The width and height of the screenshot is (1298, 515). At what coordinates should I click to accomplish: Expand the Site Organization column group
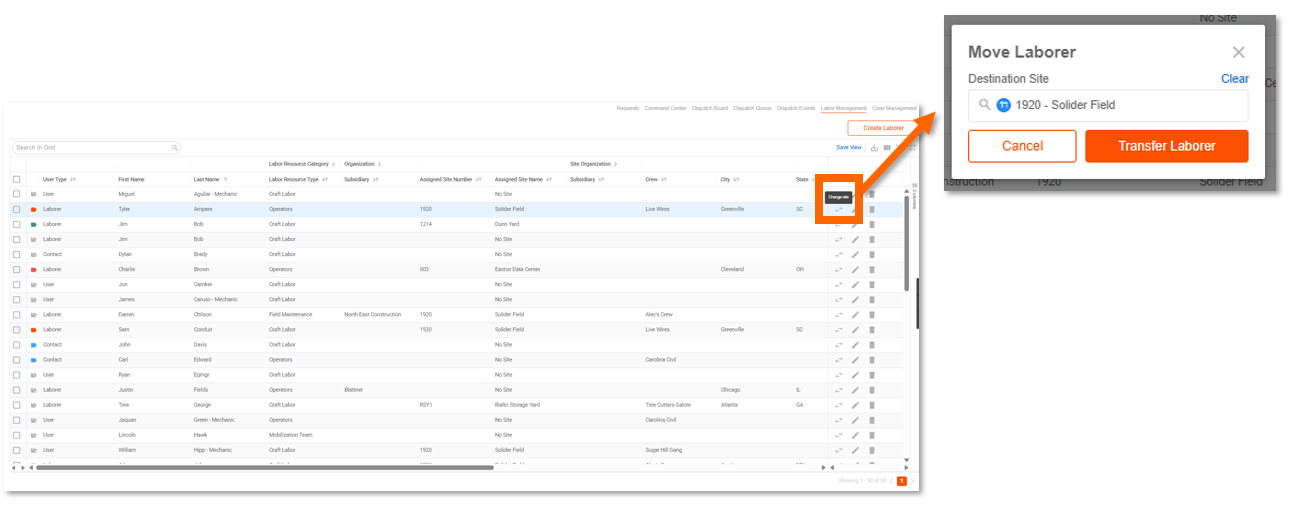616,163
